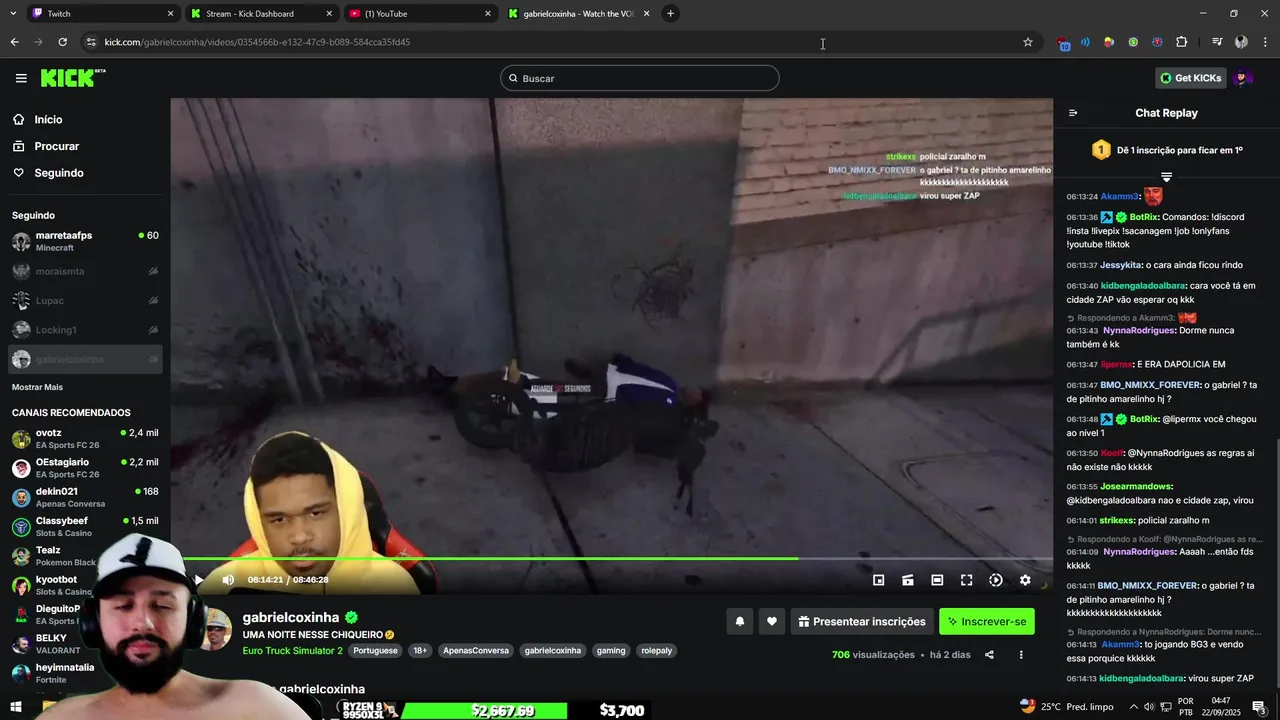Switch to the YouTube browser tab
The width and height of the screenshot is (1280, 720).
pyautogui.click(x=420, y=13)
